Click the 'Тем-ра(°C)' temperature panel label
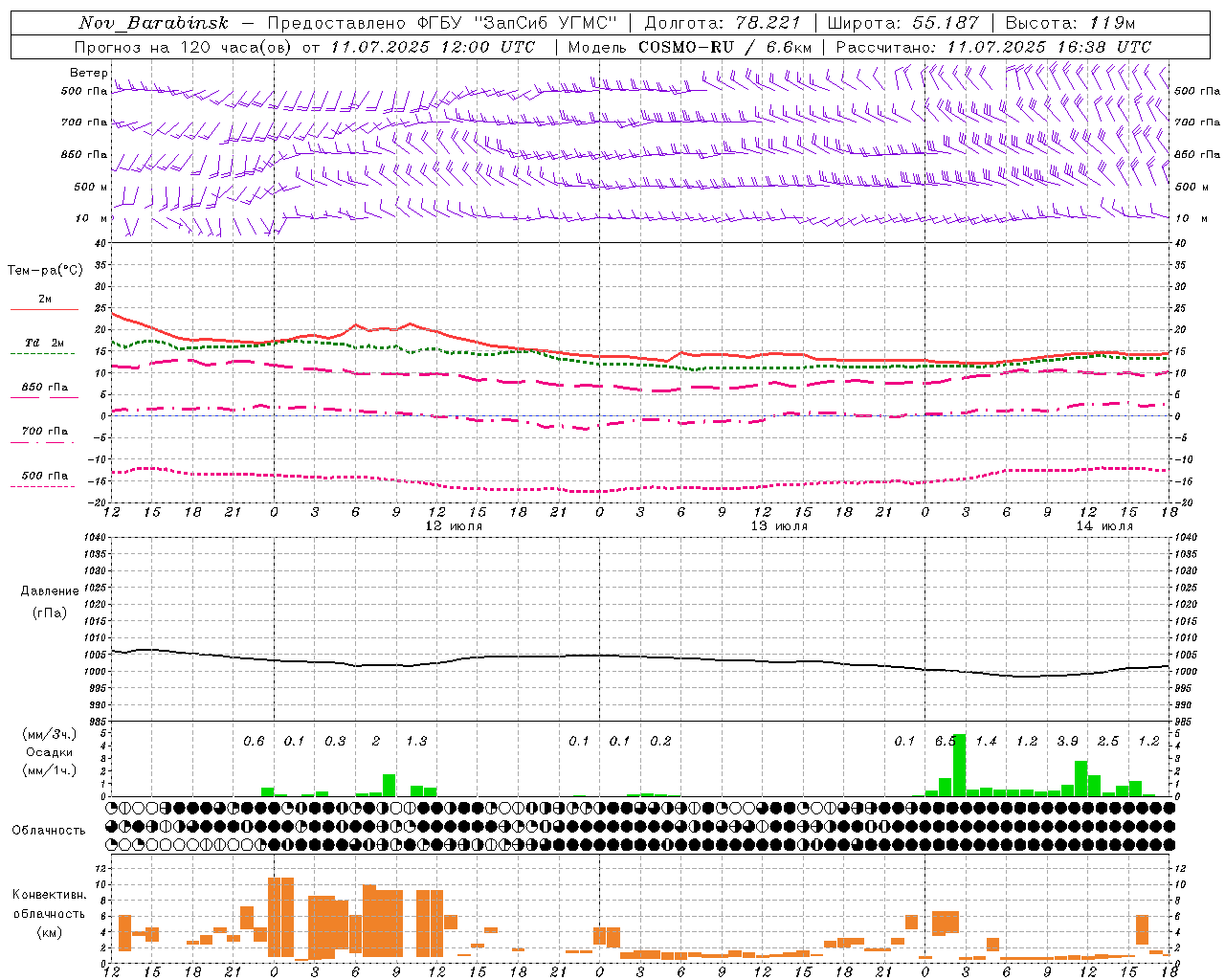This screenshot has height=980, width=1225. coord(45,270)
